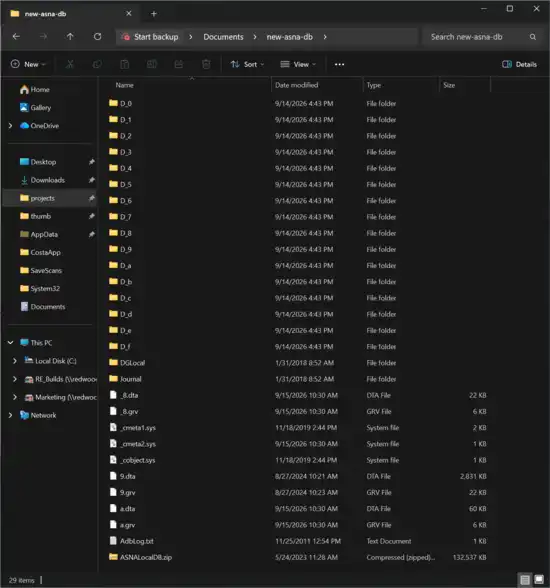Click the search magnifier icon
This screenshot has height=588, width=550.
coord(533,37)
